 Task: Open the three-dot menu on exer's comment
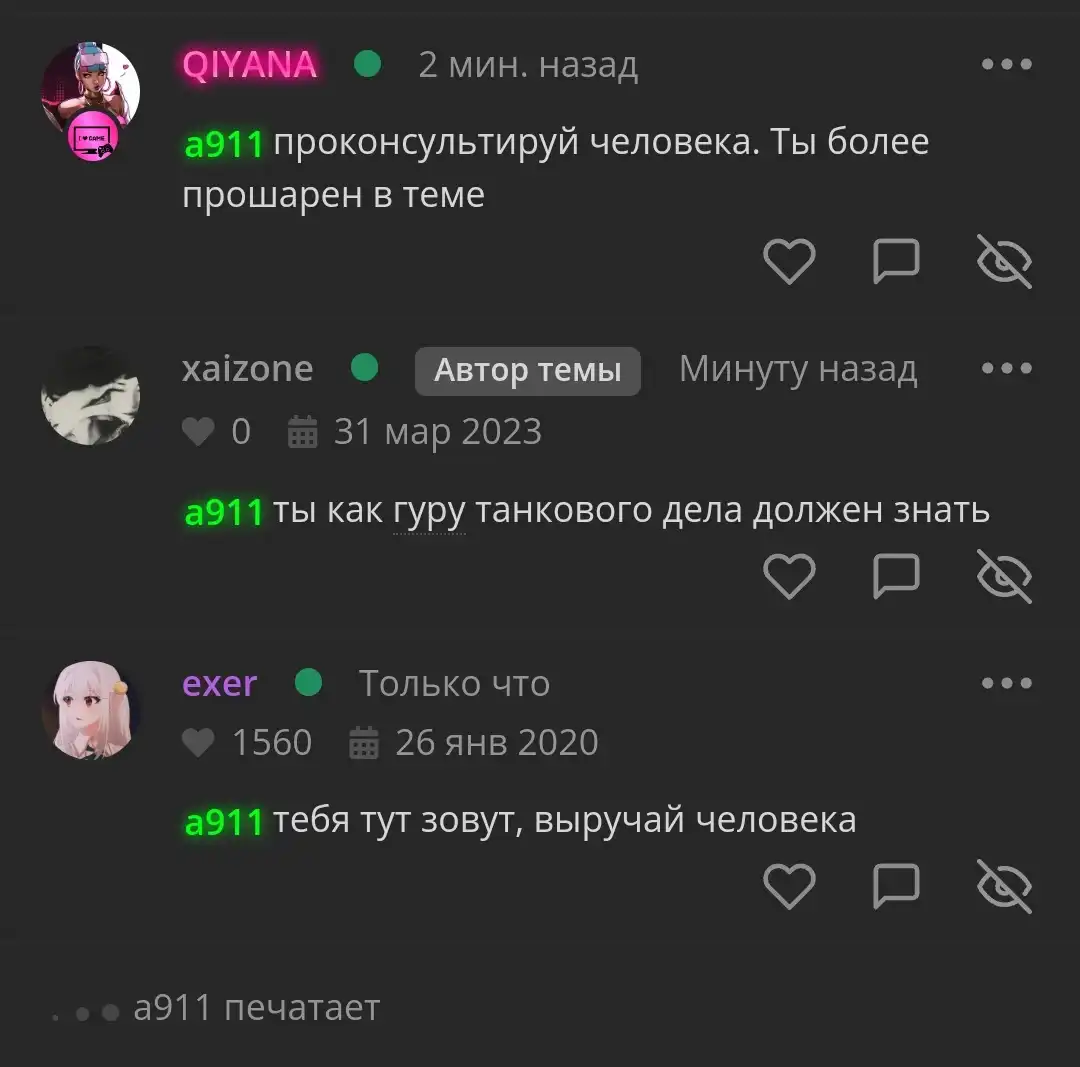coord(1006,683)
